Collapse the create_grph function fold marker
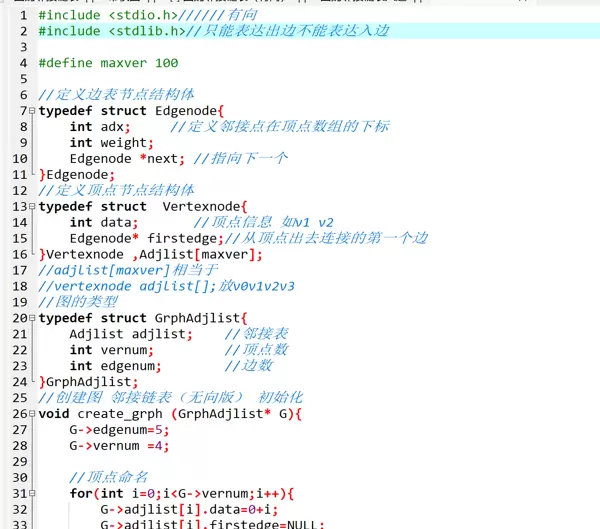Image resolution: width=600 pixels, height=529 pixels. tap(33, 414)
